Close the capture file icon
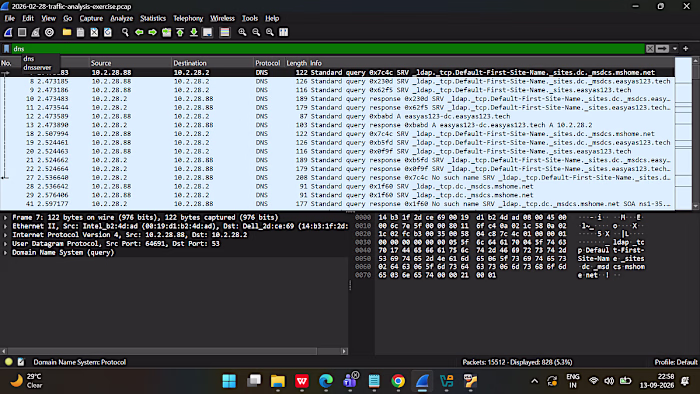The image size is (700, 394). click(x=94, y=32)
